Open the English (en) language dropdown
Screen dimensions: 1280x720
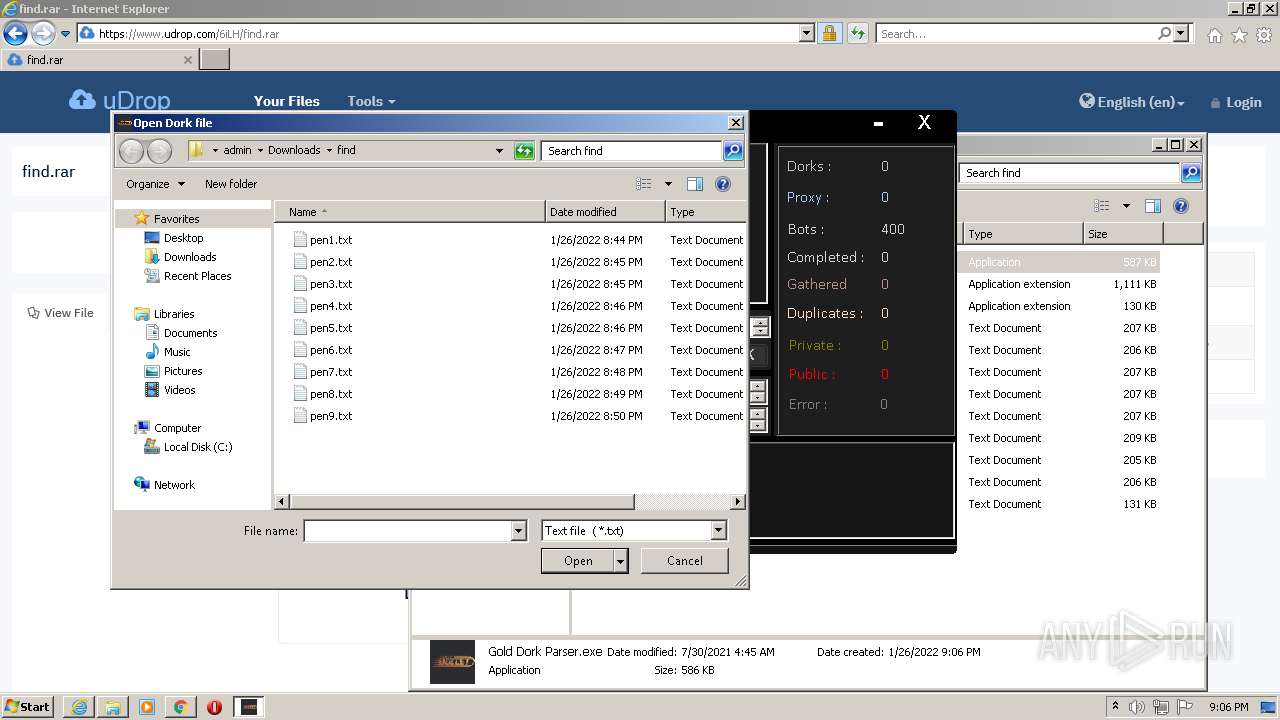[x=1132, y=102]
